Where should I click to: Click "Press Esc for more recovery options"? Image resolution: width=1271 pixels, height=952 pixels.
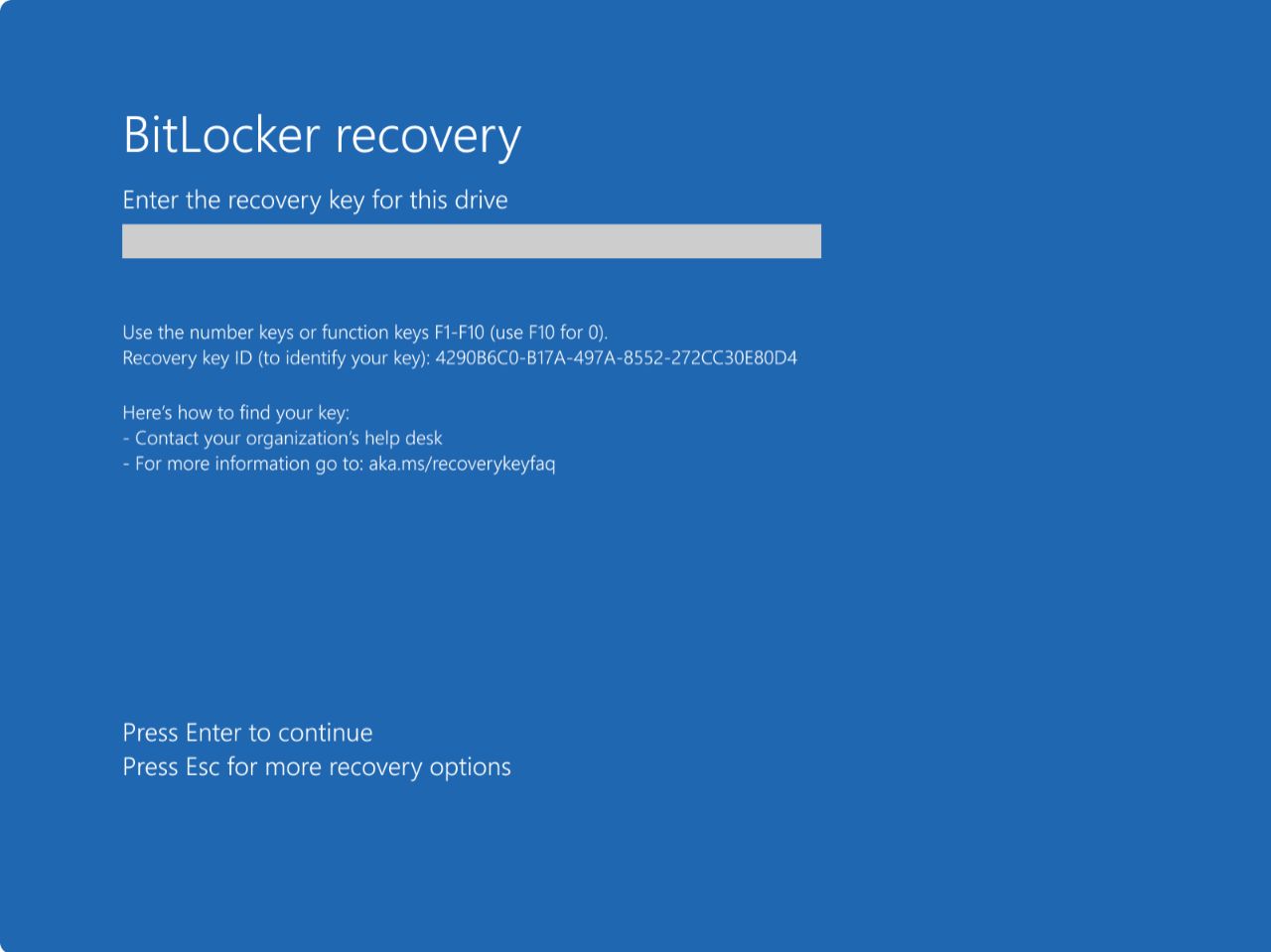point(316,766)
